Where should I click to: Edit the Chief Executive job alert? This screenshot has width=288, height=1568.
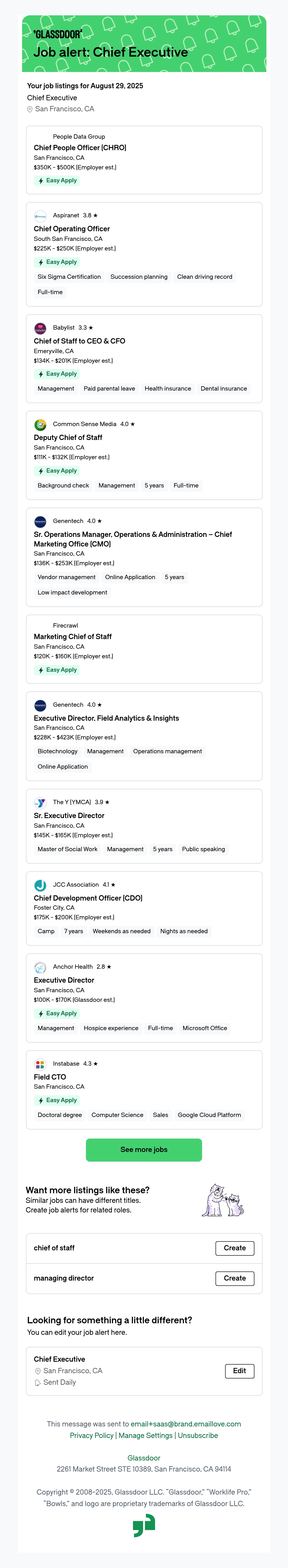pyautogui.click(x=239, y=1371)
